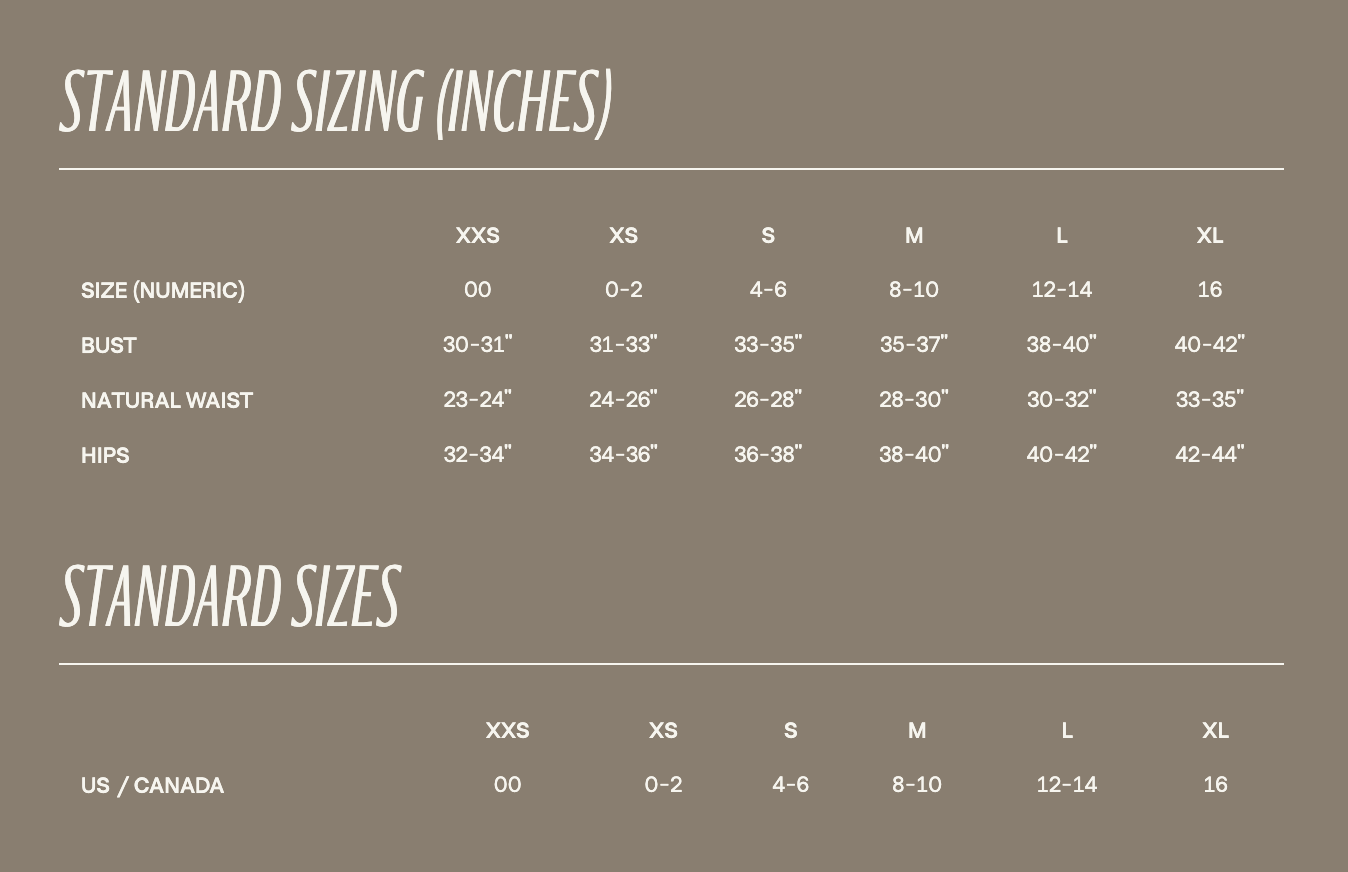Select the Bust row label
The height and width of the screenshot is (872, 1348).
point(109,346)
